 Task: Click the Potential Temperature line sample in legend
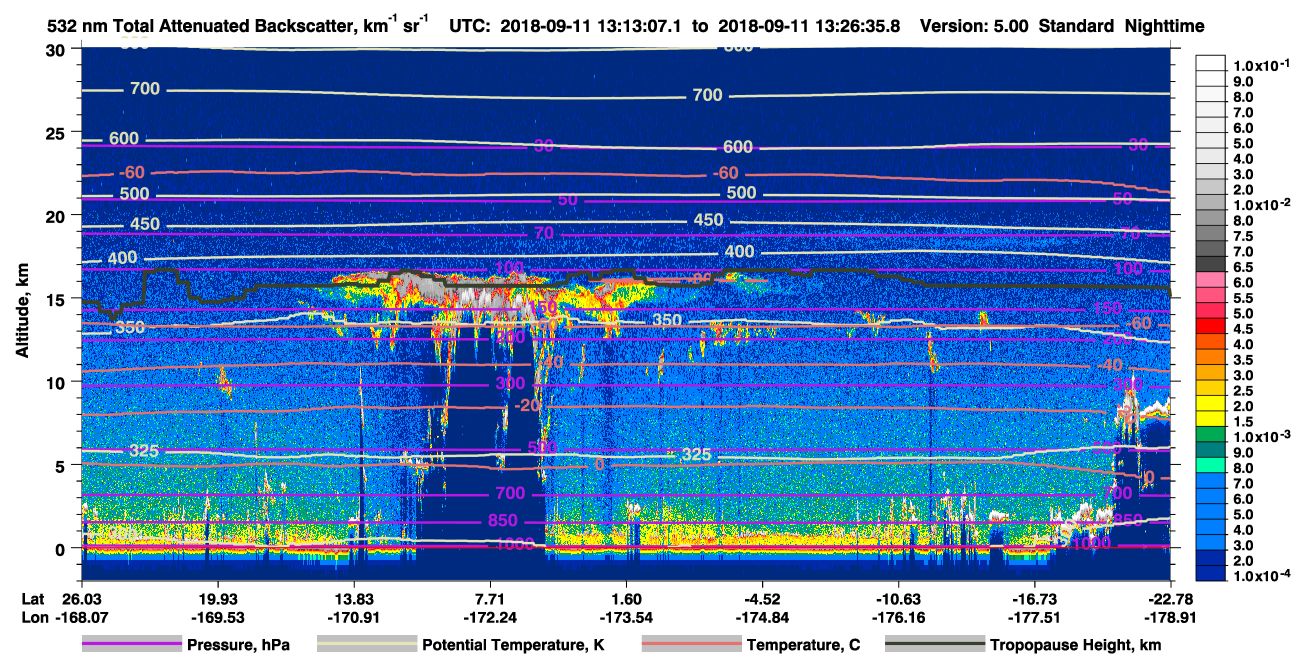coord(367,644)
